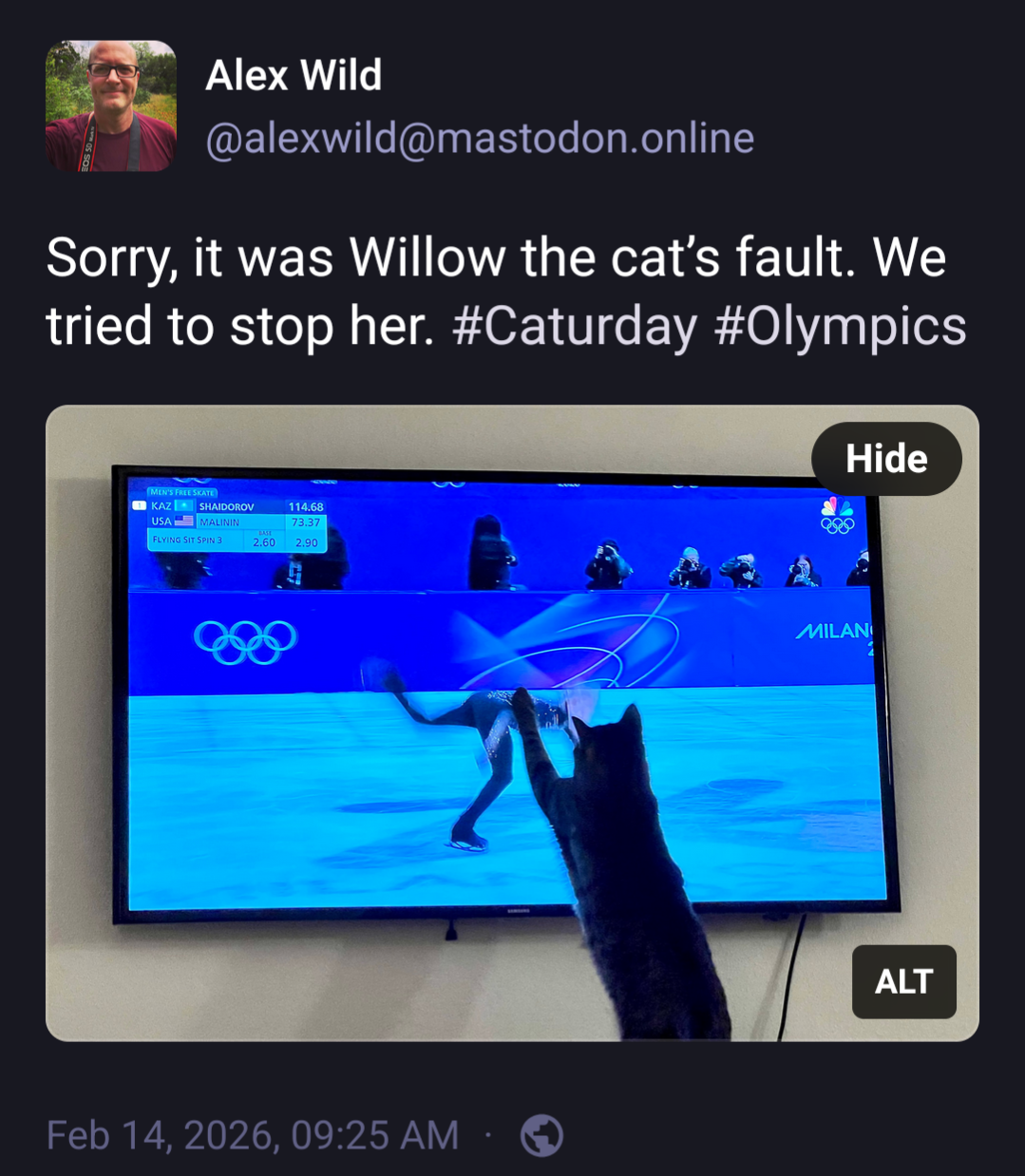Click the large Olympic rings on rink board
The width and height of the screenshot is (1025, 1176).
tap(245, 642)
